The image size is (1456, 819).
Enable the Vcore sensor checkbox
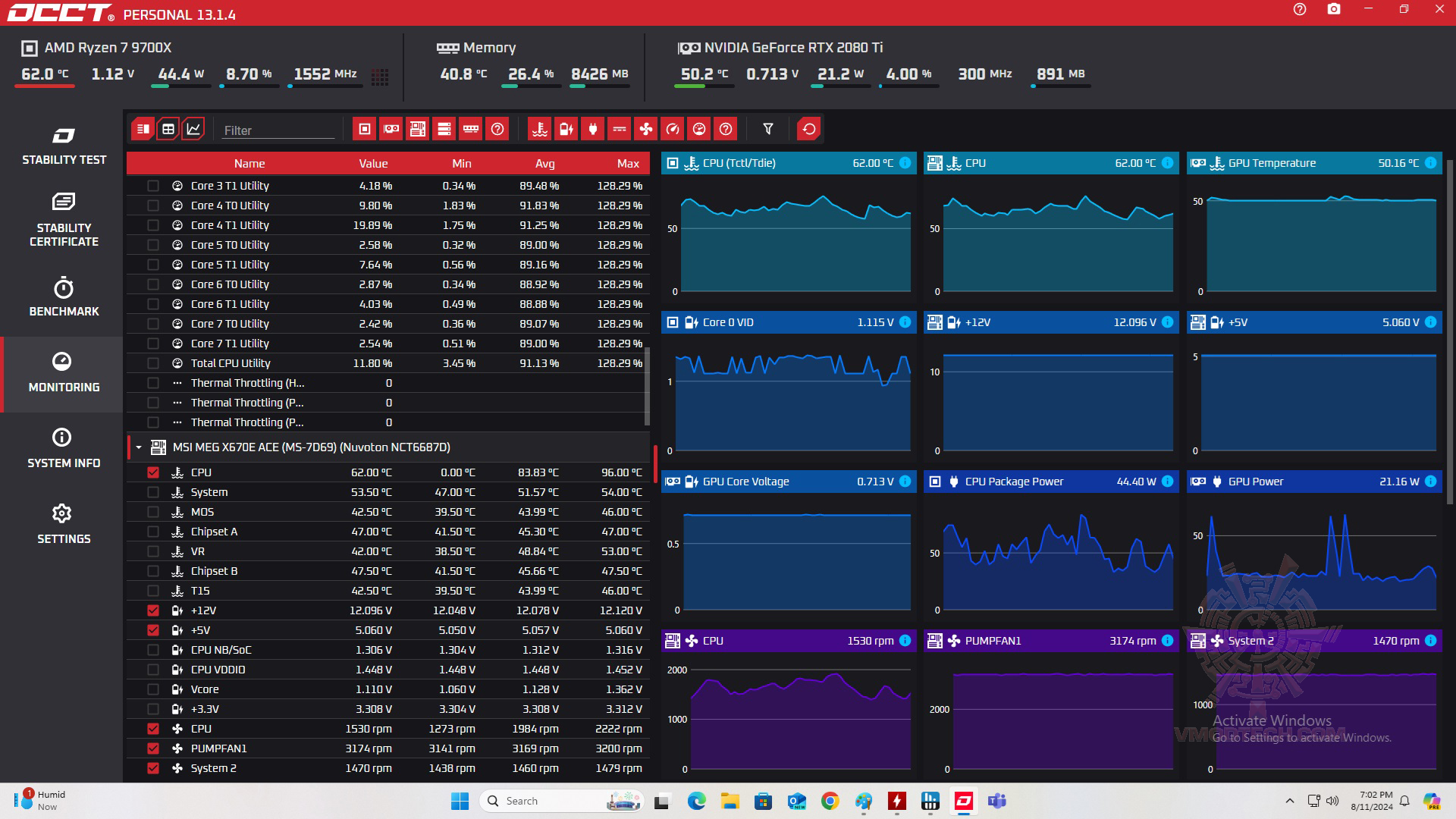(x=153, y=689)
